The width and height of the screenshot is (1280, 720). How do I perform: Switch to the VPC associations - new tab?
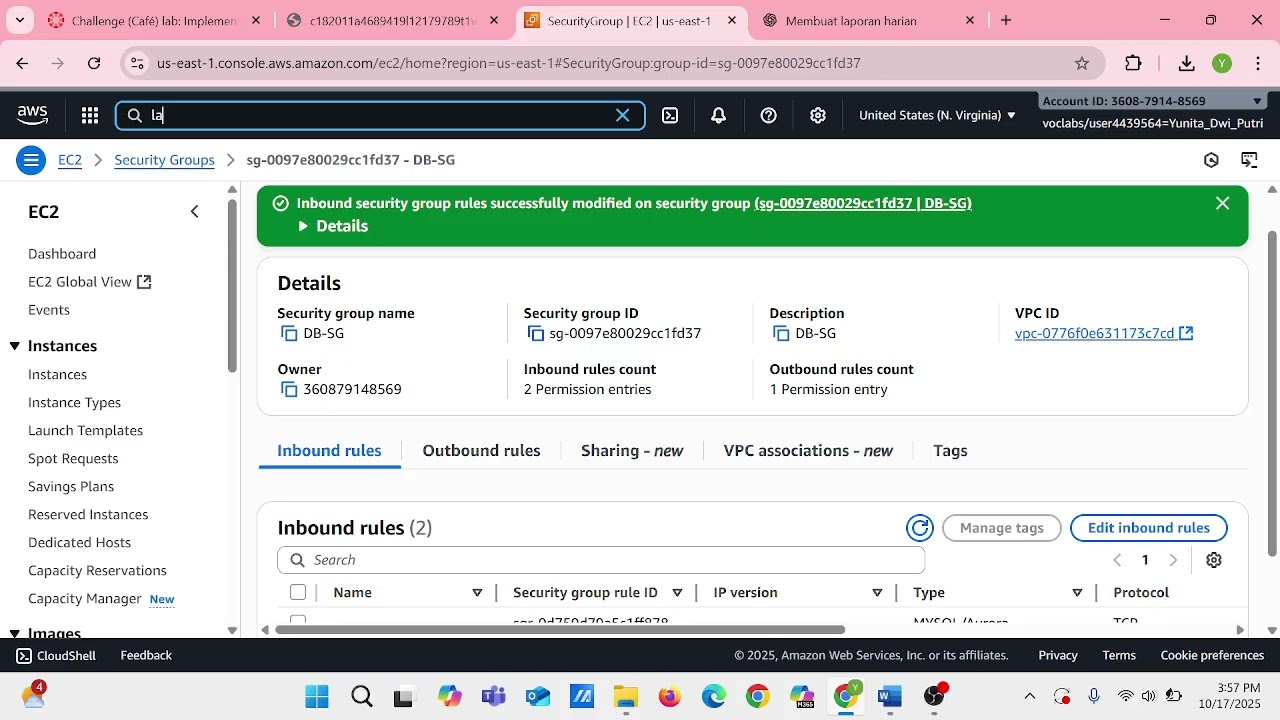(x=808, y=451)
